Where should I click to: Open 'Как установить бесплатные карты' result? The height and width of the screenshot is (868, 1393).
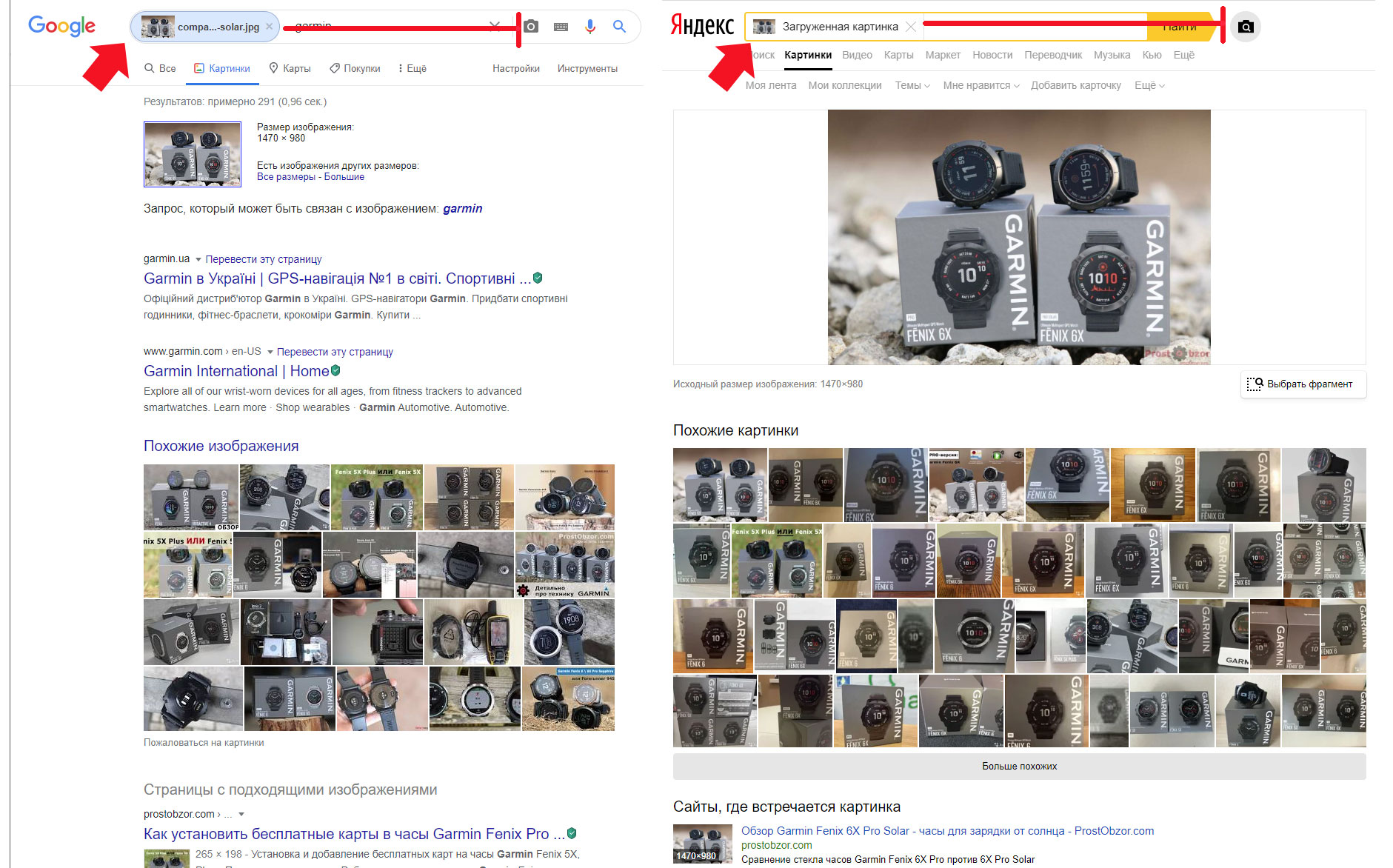(x=354, y=834)
